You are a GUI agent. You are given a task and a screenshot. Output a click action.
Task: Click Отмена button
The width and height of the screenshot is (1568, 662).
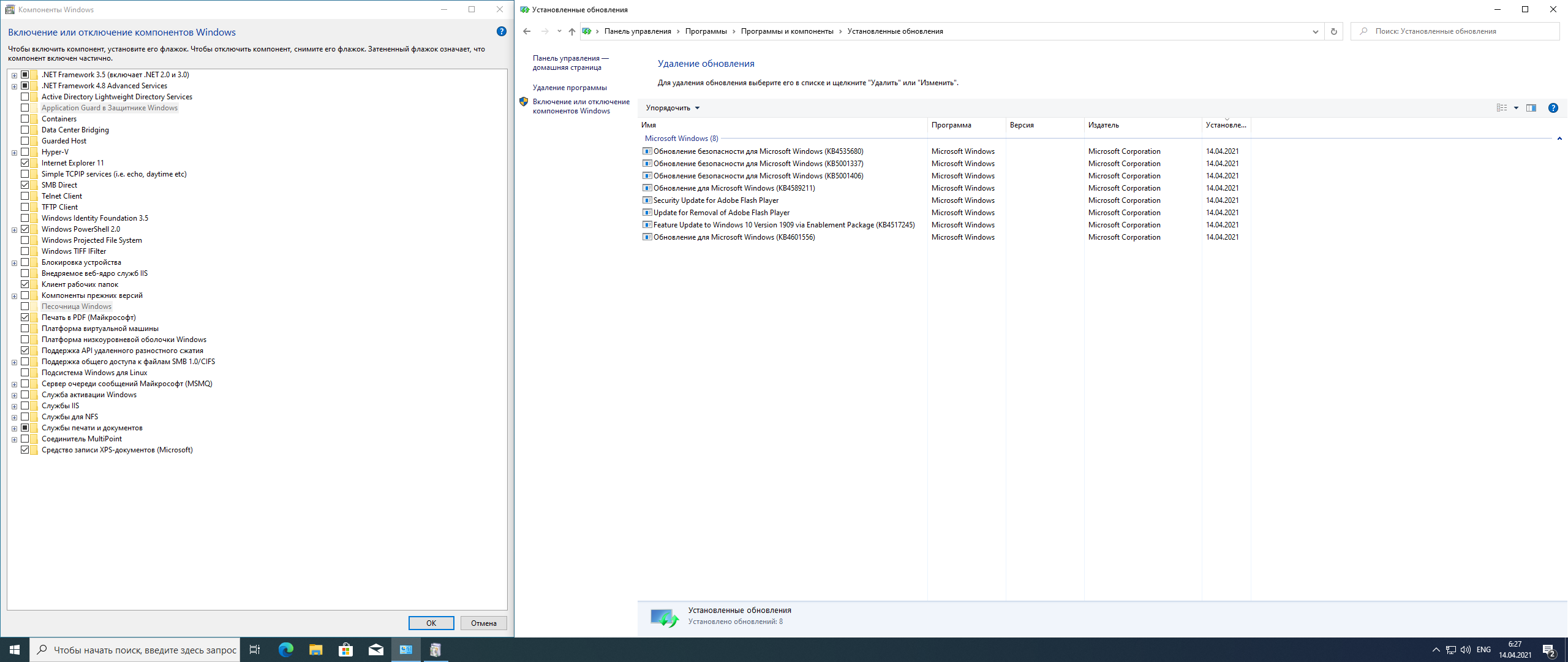pos(484,623)
